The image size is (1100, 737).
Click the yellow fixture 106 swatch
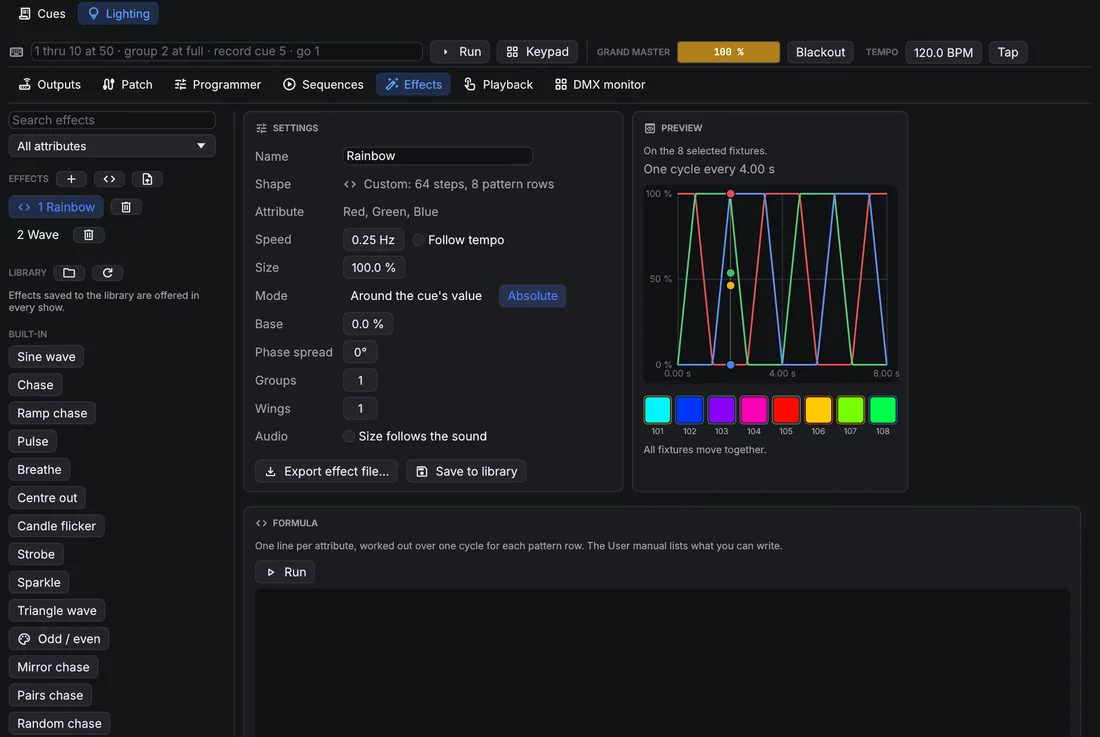818,410
